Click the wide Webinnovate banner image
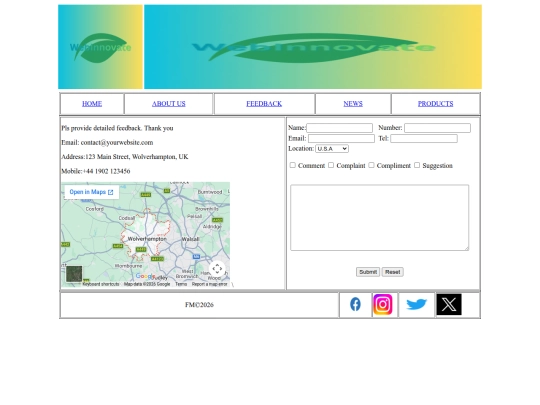The height and width of the screenshot is (405, 540). click(x=313, y=47)
